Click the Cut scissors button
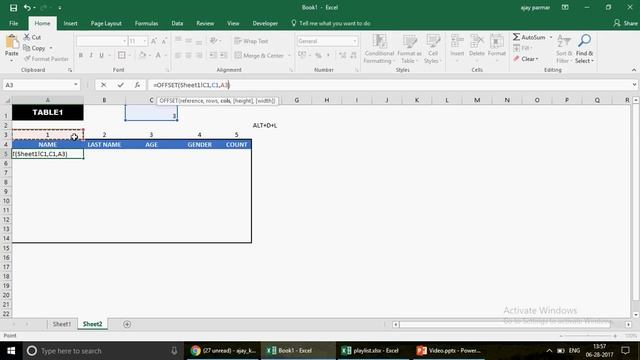640x360 pixels. click(32, 37)
